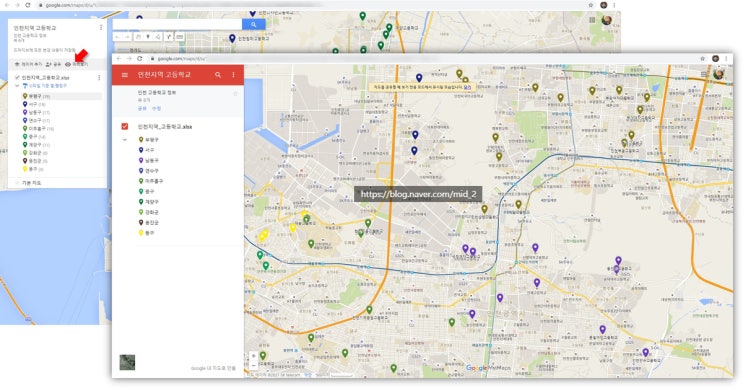Click 공유 link in the preview side panel

[x=142, y=108]
